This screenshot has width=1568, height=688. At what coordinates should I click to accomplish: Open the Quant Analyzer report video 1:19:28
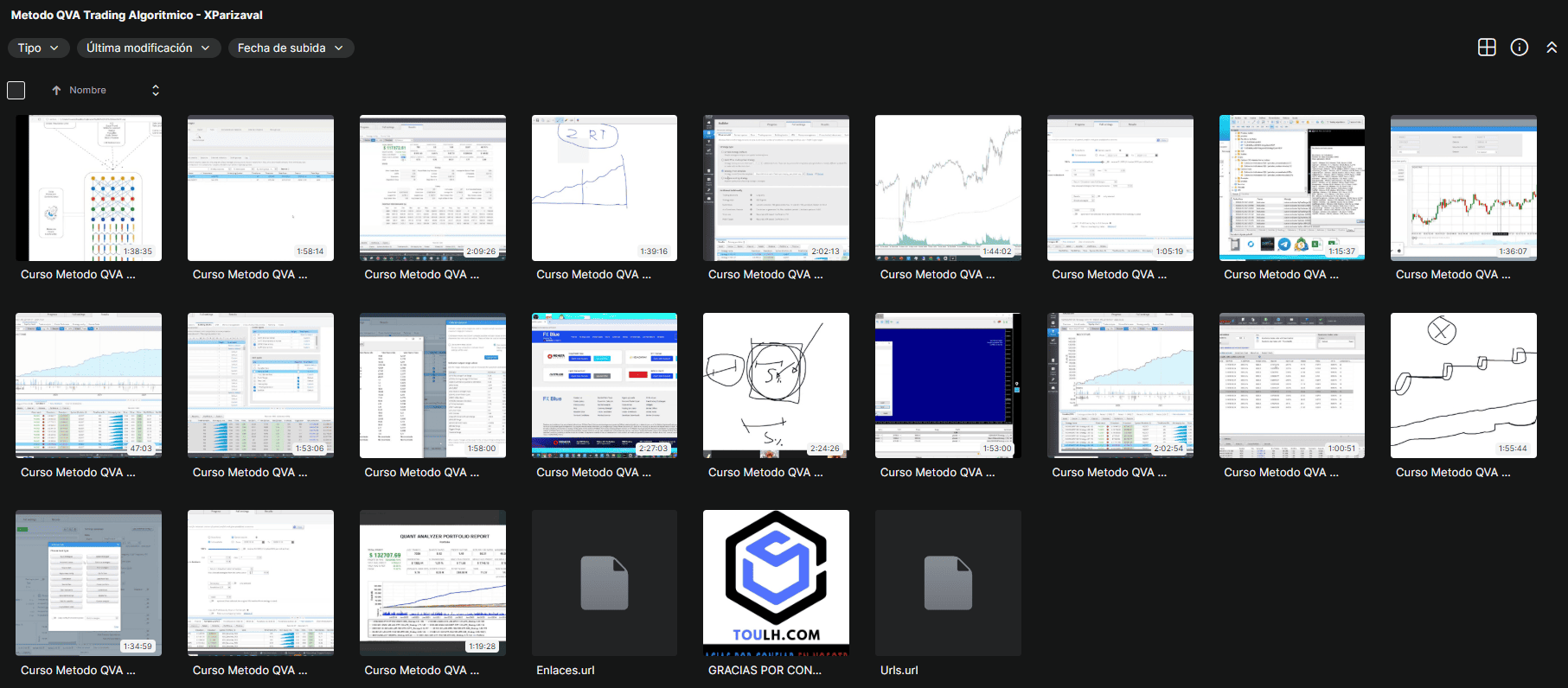point(432,583)
